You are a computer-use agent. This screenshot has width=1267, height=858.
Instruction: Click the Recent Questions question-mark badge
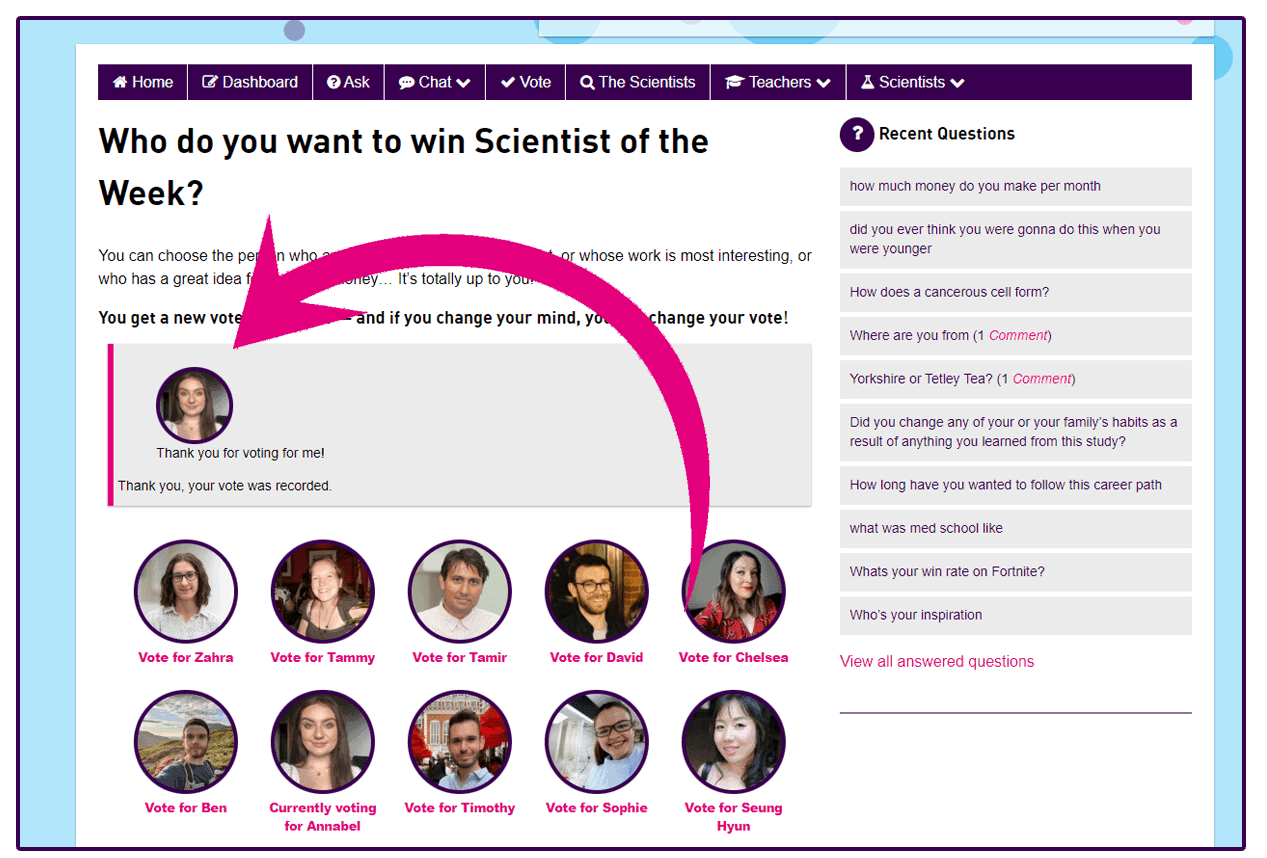(857, 134)
